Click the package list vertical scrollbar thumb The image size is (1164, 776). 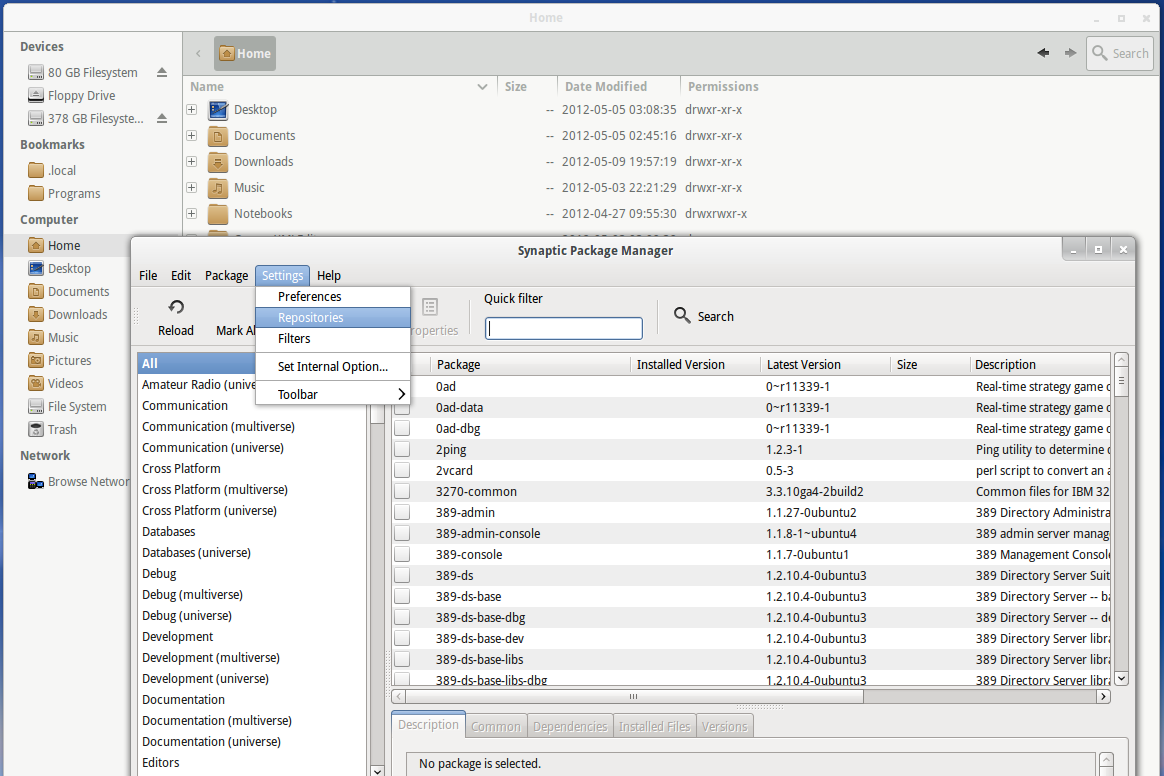click(x=1122, y=382)
